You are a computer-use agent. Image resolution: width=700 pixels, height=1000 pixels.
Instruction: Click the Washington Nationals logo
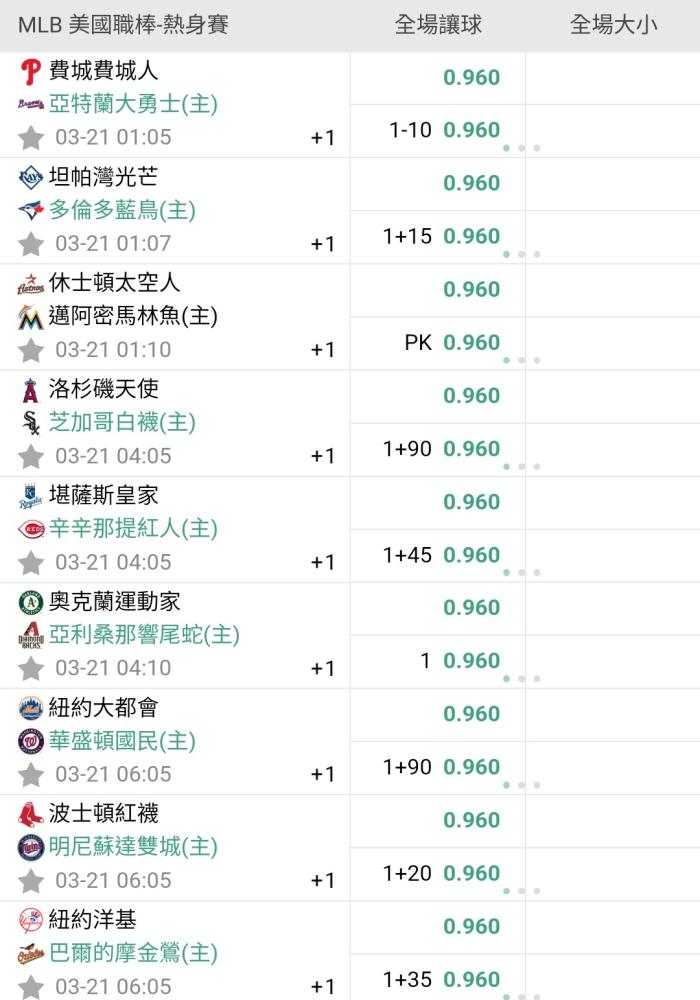[31, 741]
